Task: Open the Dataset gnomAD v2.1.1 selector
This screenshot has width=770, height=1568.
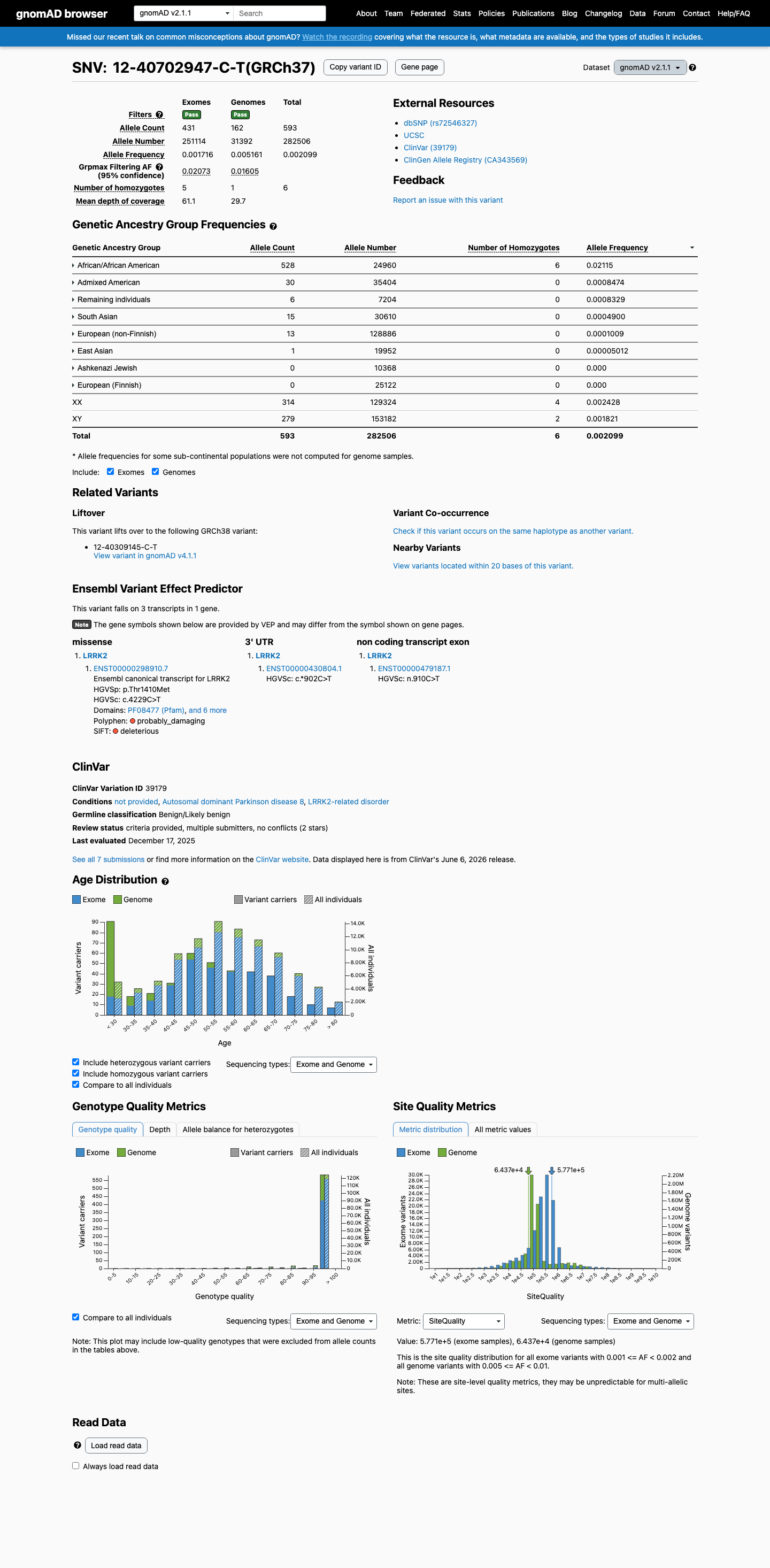Action: coord(650,67)
